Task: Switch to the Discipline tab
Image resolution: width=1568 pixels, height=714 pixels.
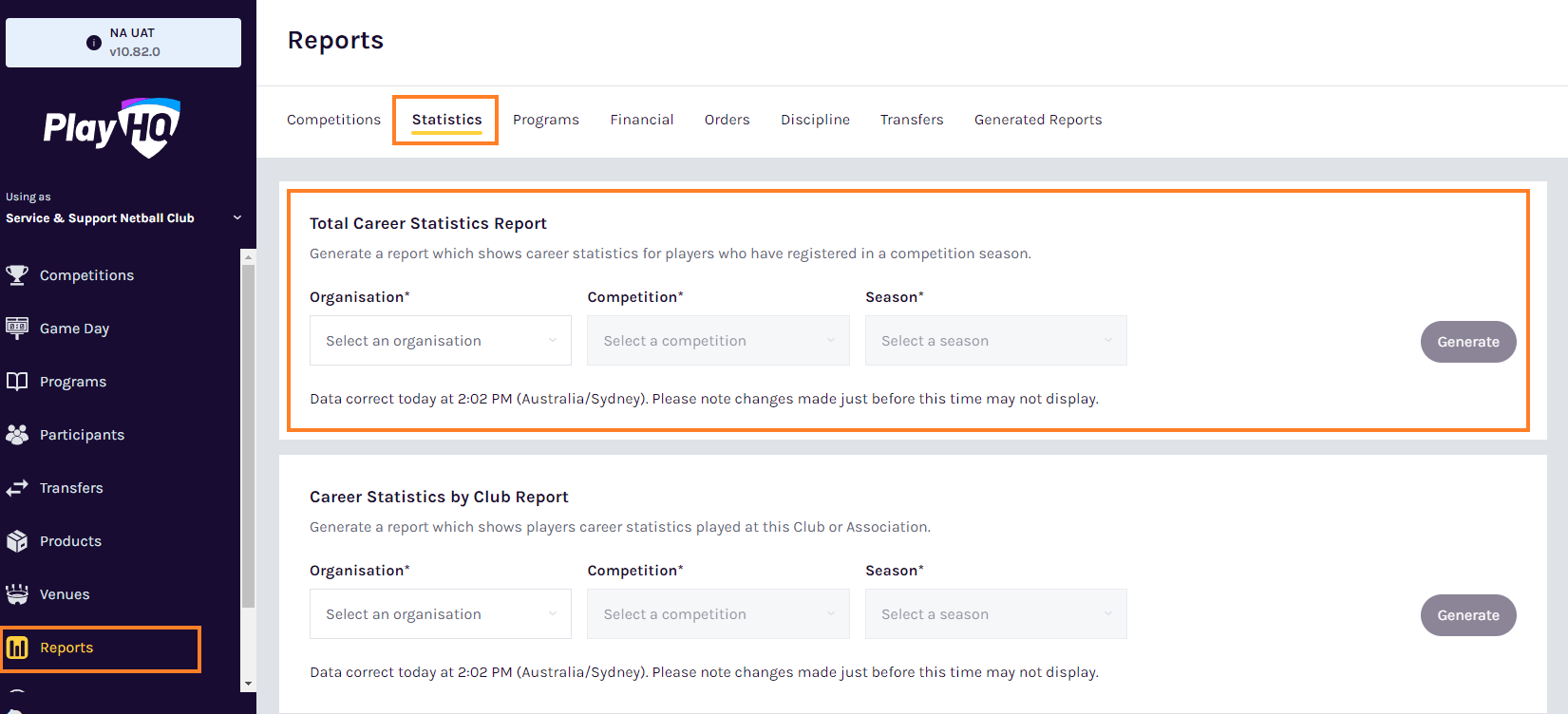Action: pos(815,120)
